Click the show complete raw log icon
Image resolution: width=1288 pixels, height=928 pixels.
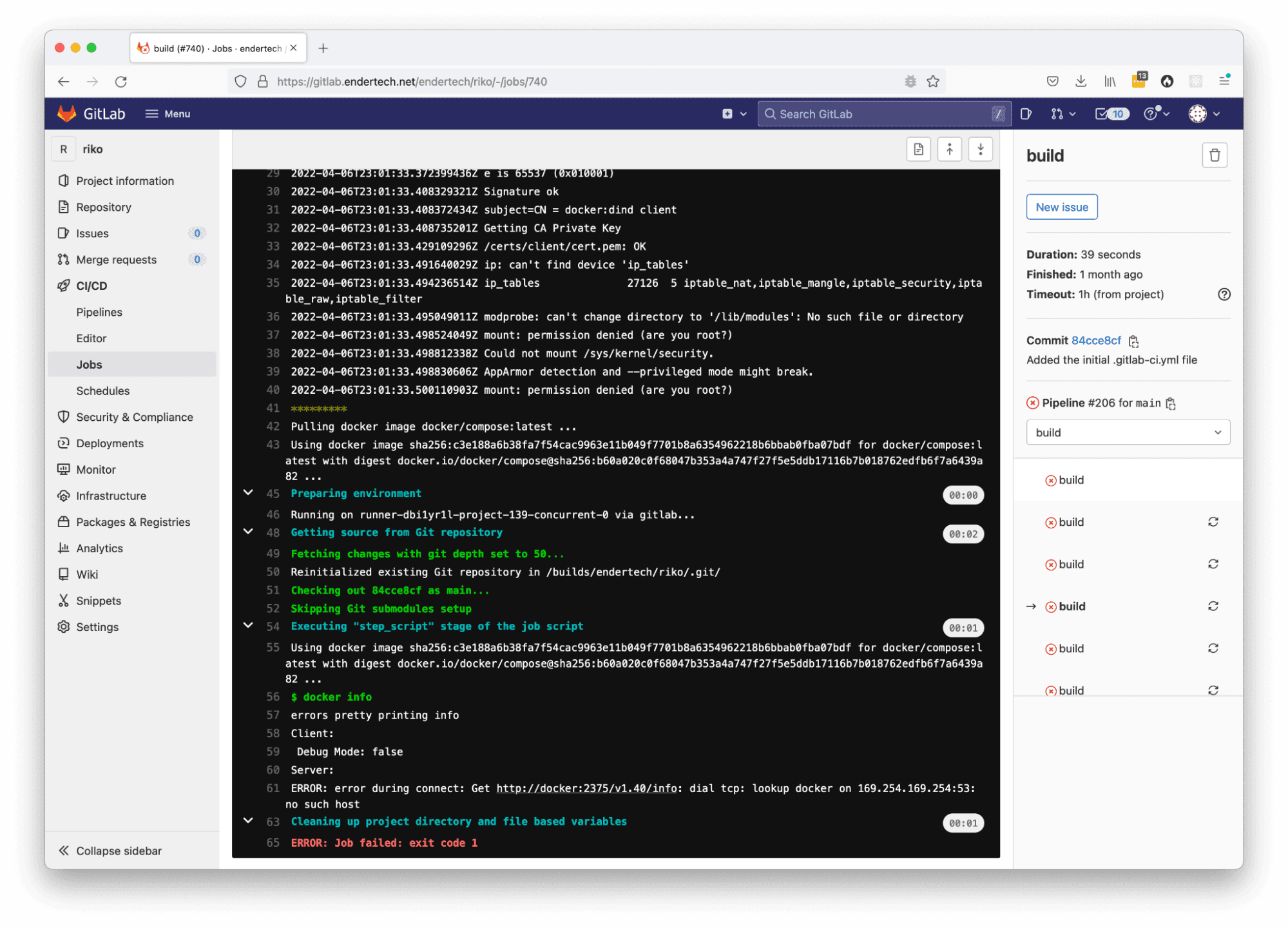(x=918, y=150)
